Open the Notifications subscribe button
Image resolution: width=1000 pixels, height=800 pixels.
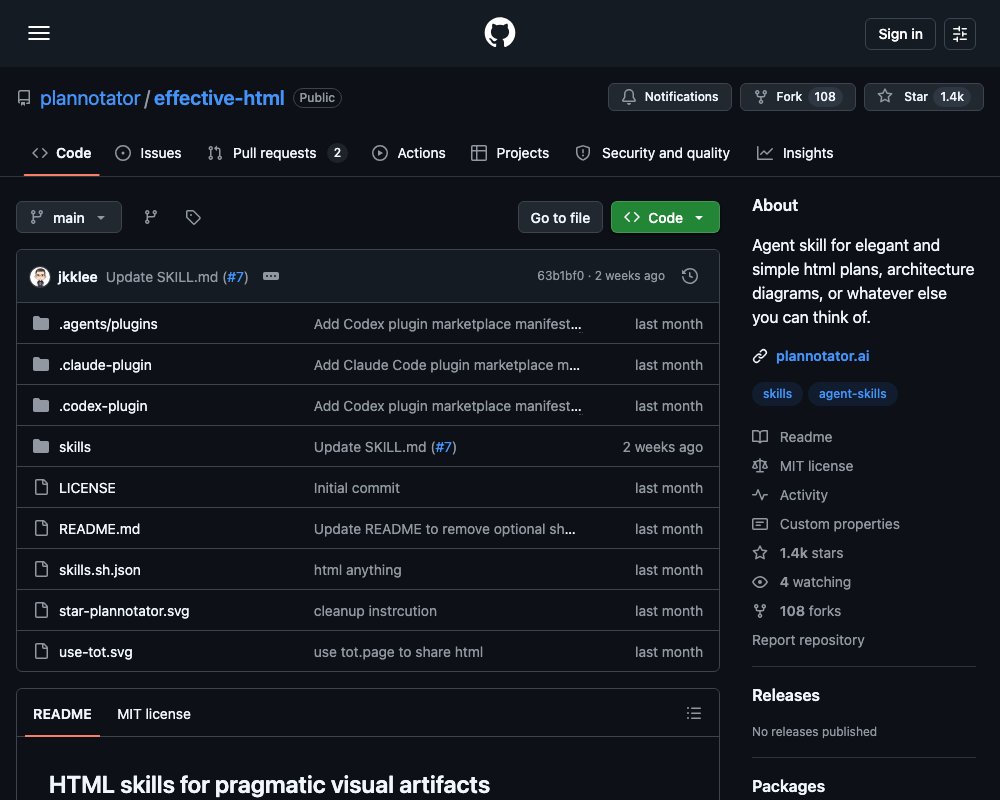(x=669, y=97)
